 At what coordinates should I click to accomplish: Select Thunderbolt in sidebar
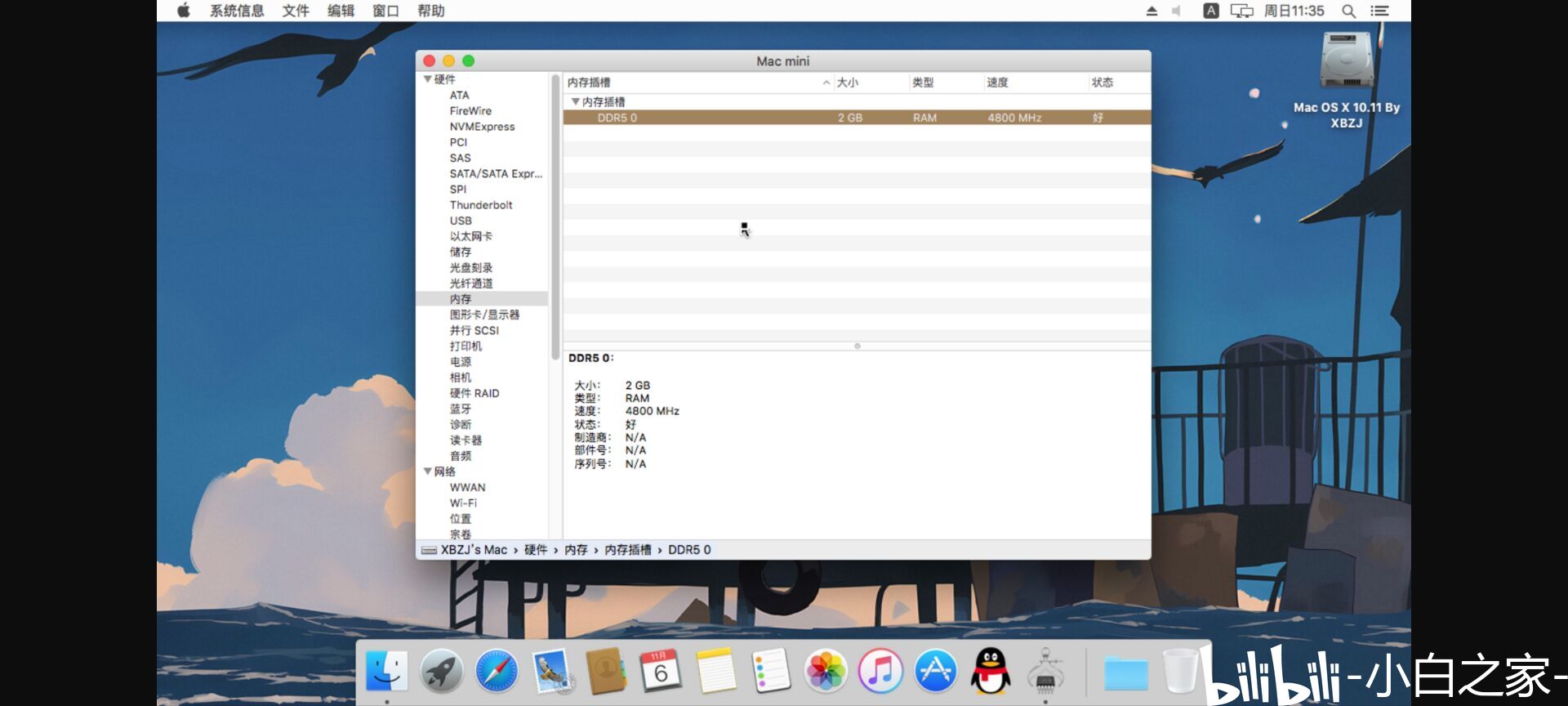click(481, 205)
